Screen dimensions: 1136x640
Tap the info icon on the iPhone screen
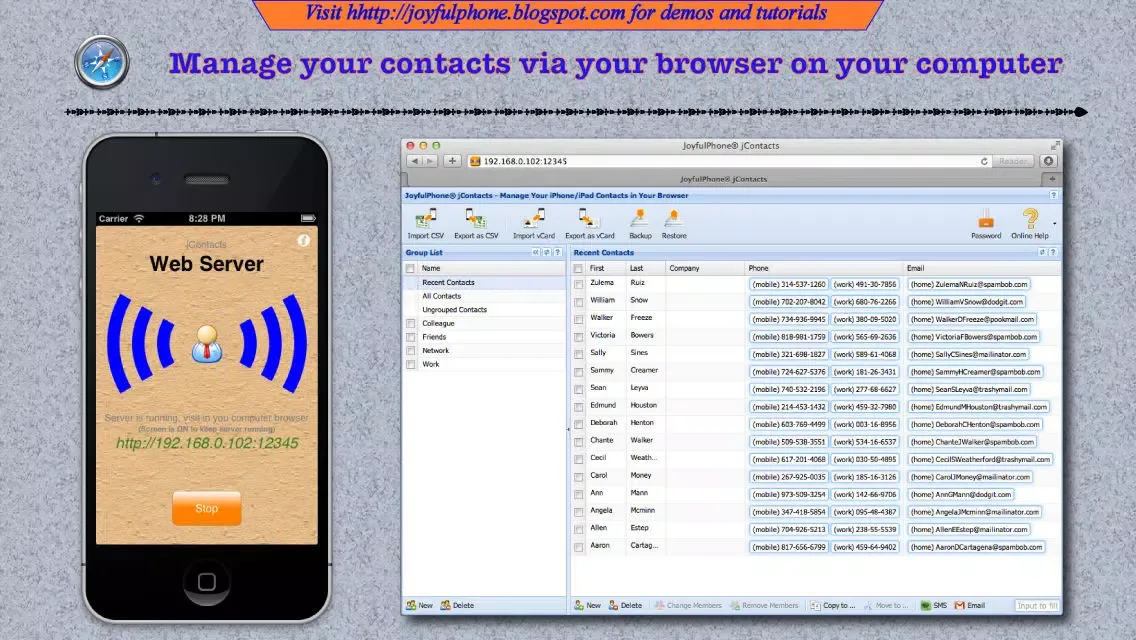(304, 241)
